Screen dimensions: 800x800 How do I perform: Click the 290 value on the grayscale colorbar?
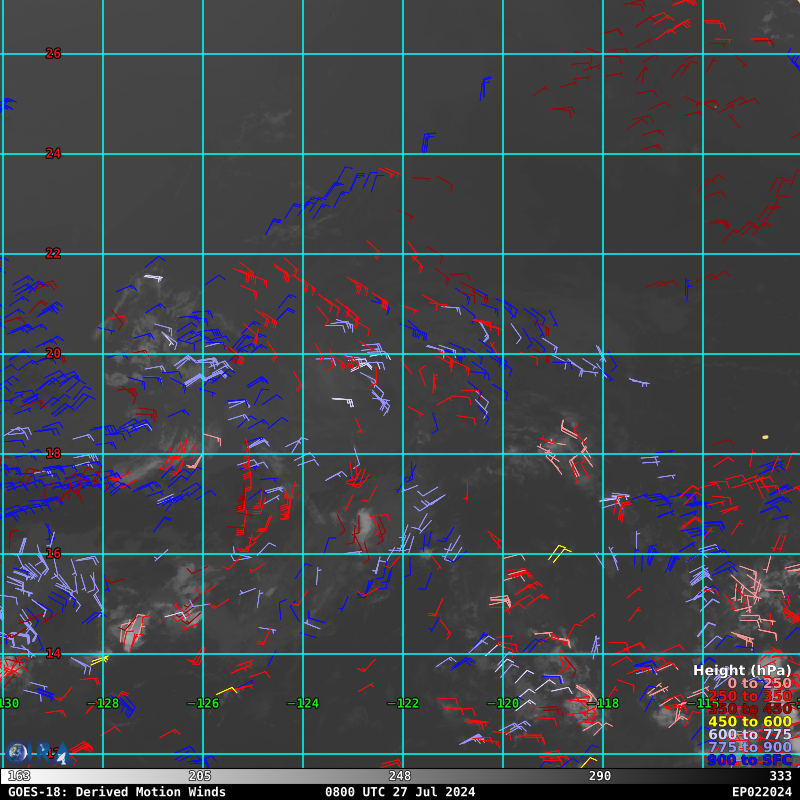pyautogui.click(x=600, y=776)
